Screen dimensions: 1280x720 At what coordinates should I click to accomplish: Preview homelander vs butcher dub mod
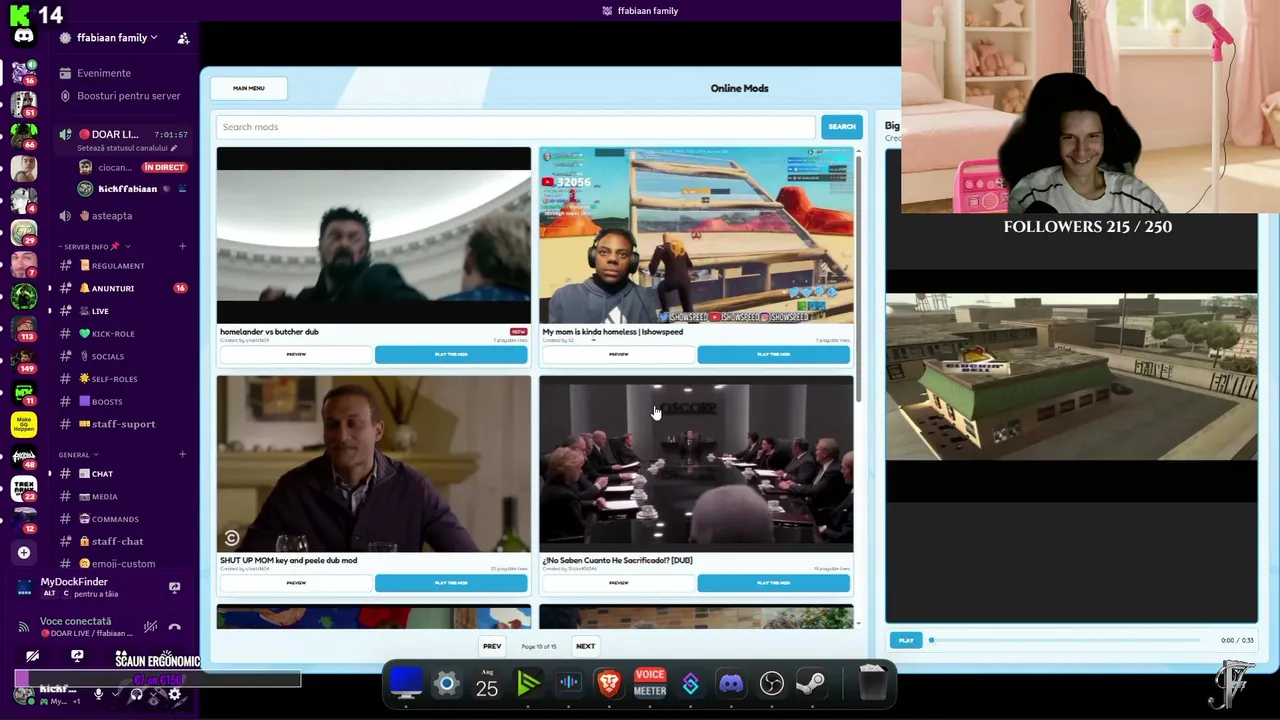(x=296, y=354)
